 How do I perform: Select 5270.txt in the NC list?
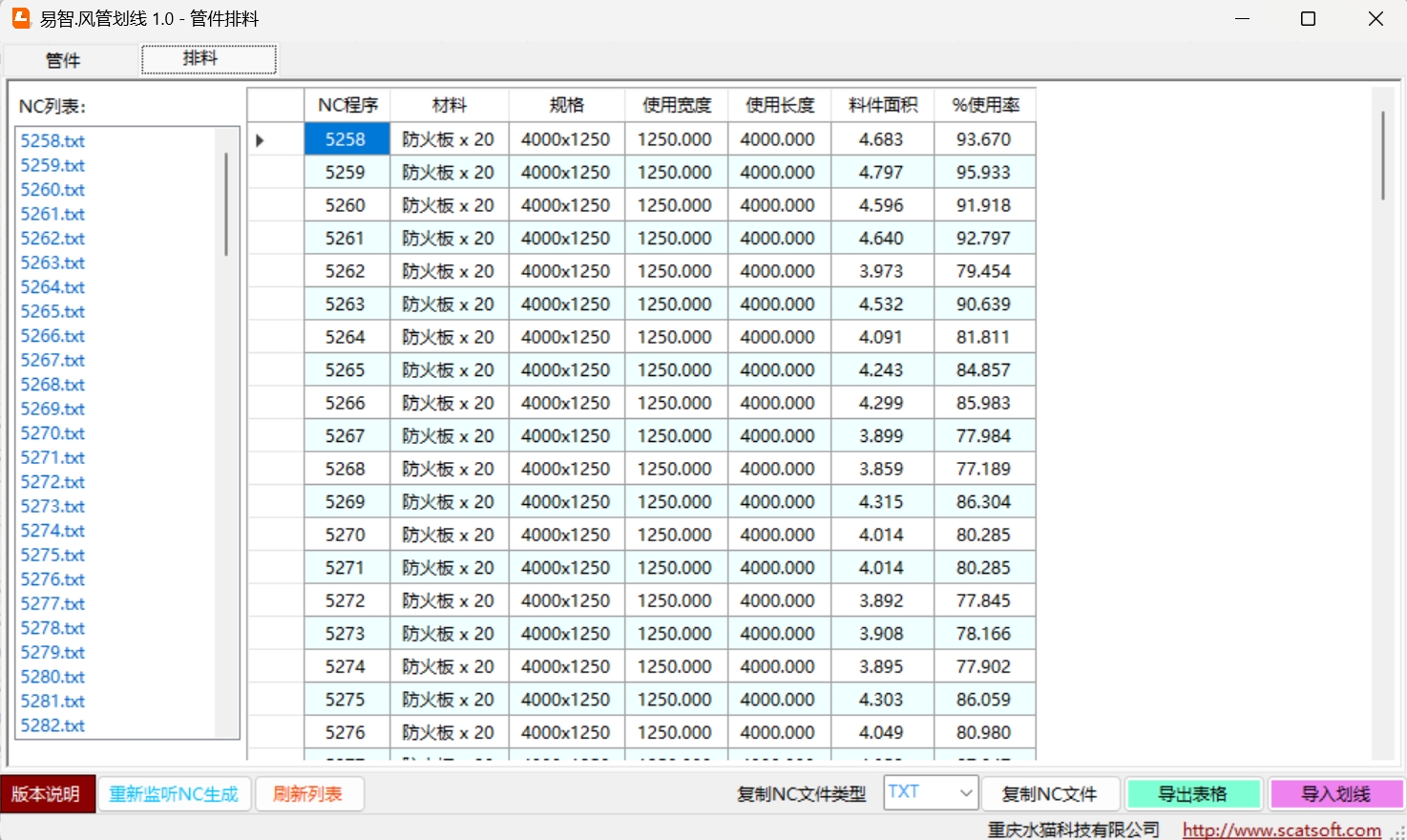[53, 433]
